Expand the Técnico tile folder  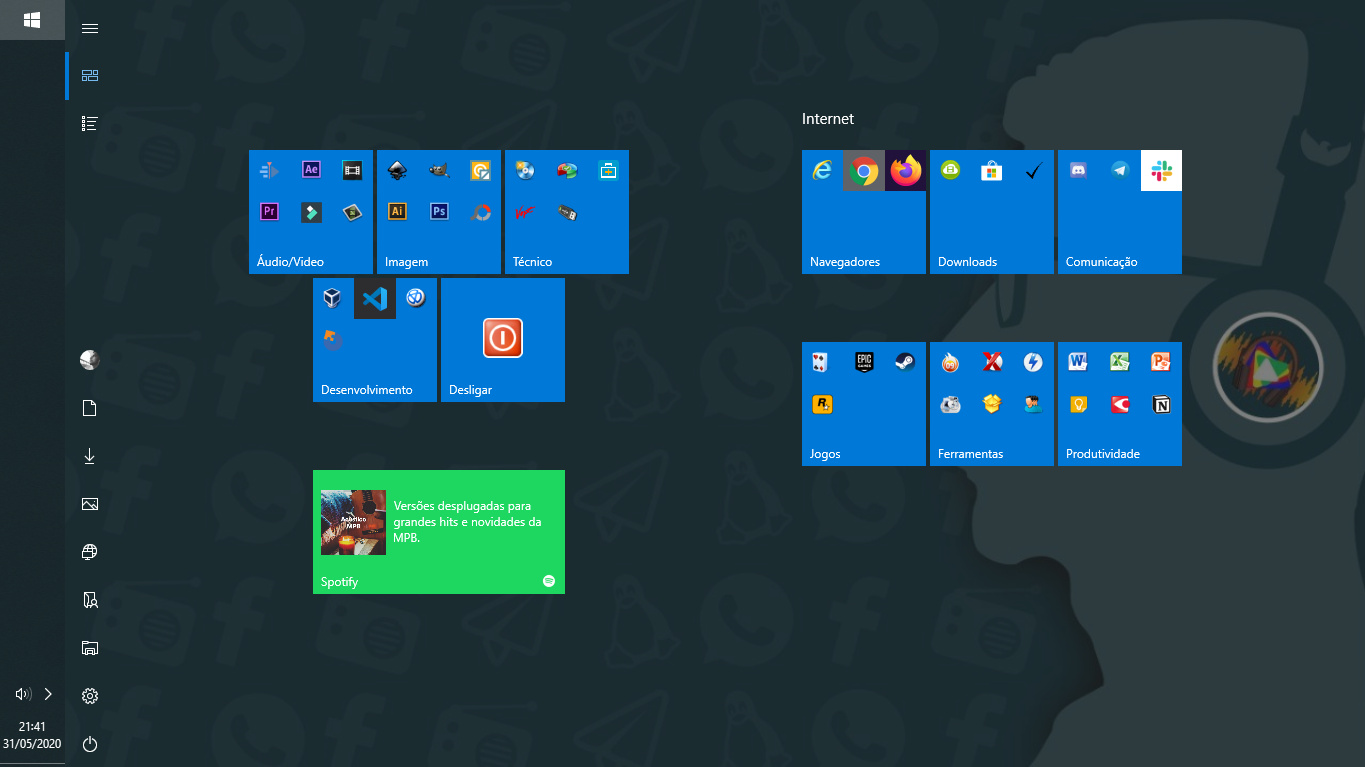coord(567,212)
